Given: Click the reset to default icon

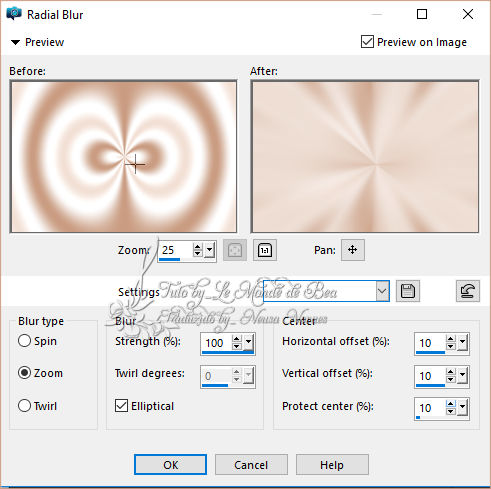Looking at the screenshot, I should 468,291.
